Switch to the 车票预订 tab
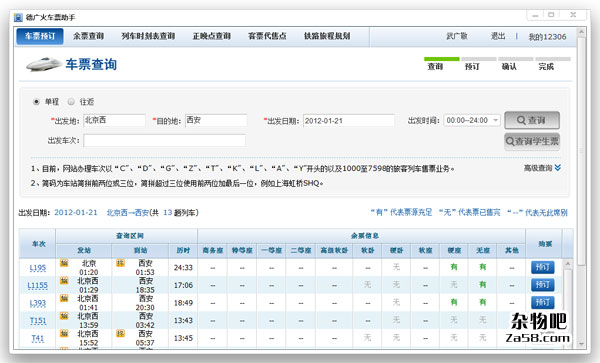The image size is (600, 363). 40,36
